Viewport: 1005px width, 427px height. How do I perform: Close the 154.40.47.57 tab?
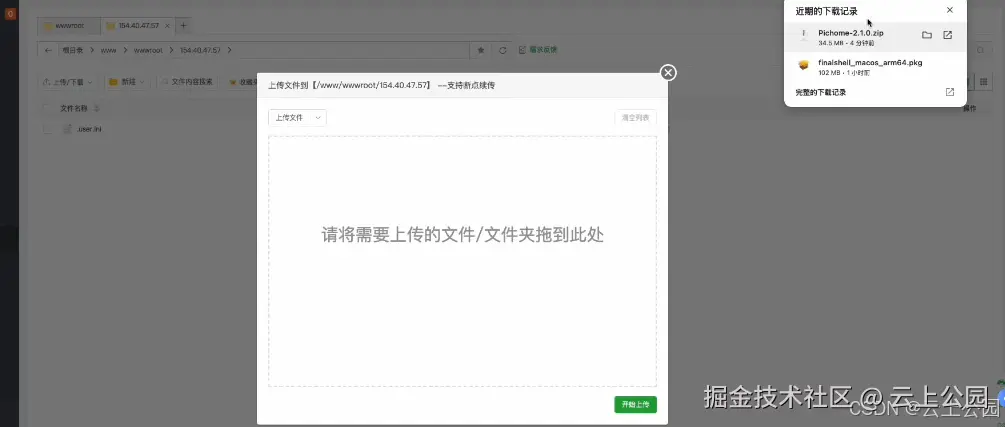tap(167, 26)
